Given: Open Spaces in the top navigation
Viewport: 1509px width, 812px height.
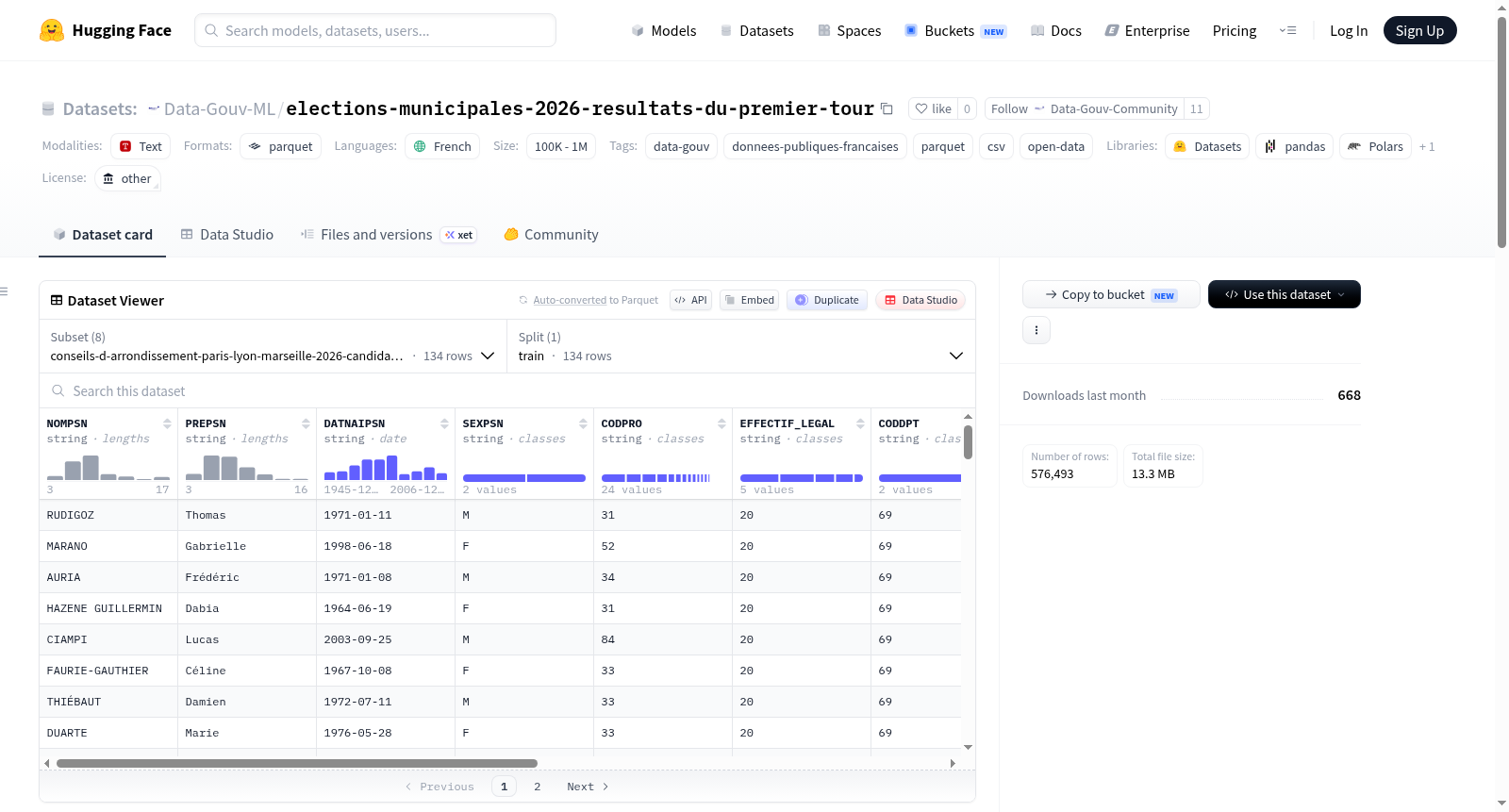Looking at the screenshot, I should pos(849,30).
